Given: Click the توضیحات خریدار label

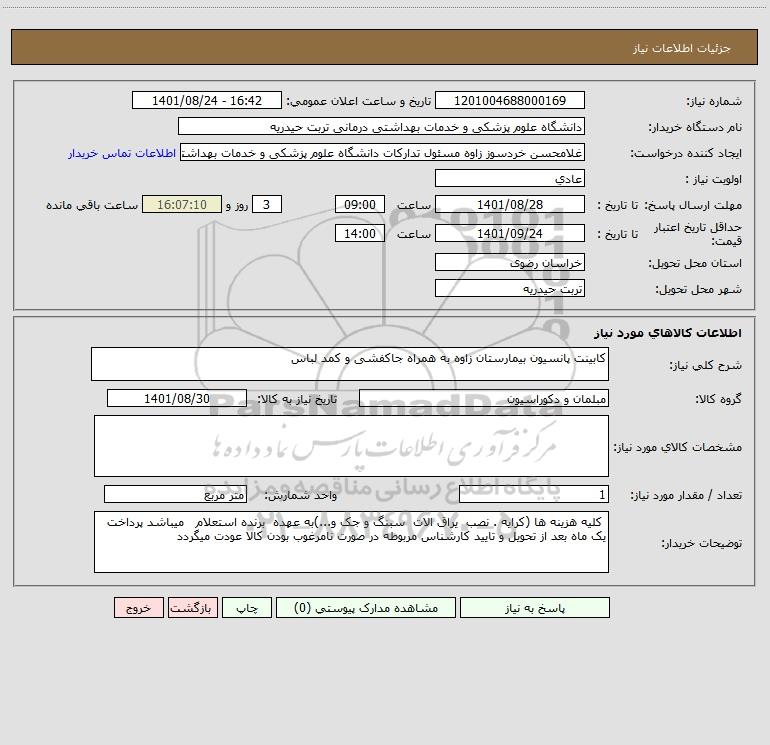Looking at the screenshot, I should pos(701,543).
